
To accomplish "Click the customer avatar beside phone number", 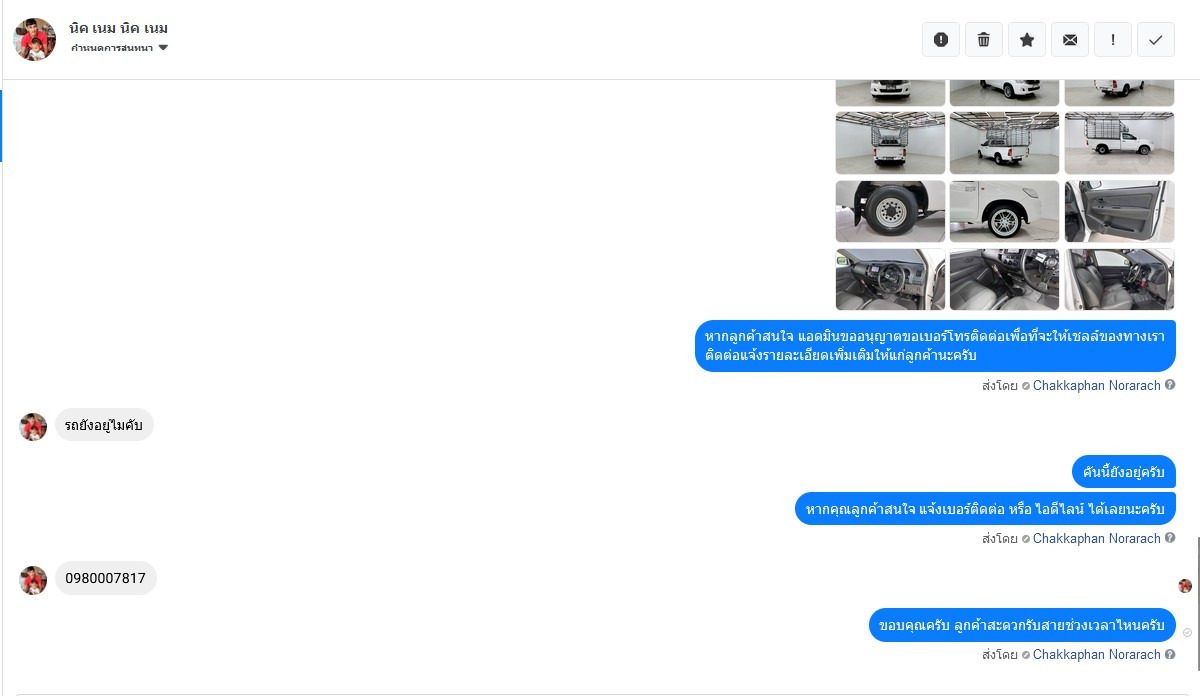I will pyautogui.click(x=33, y=581).
